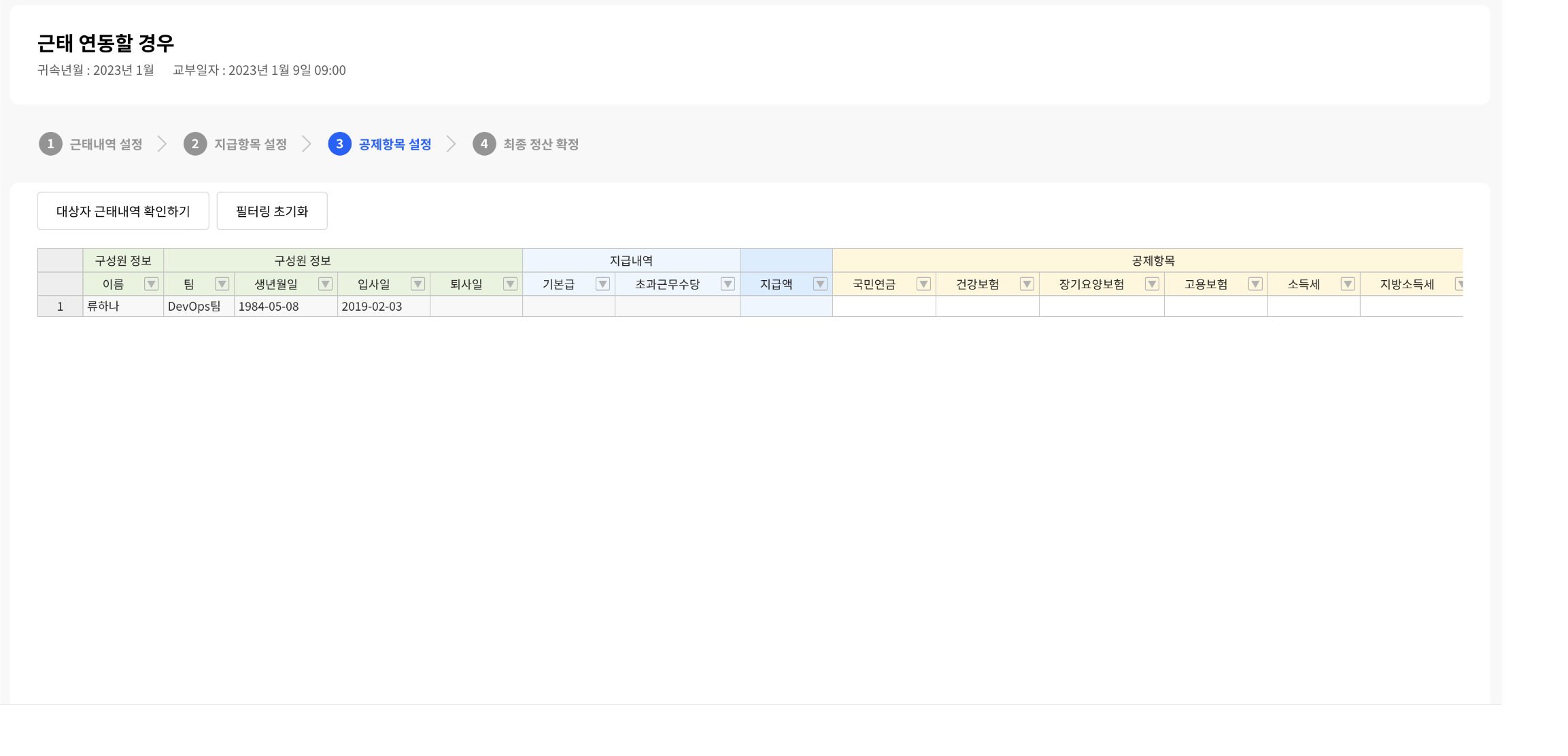Select the hire date cell 2019-02-03
The height and width of the screenshot is (756, 1568).
coord(384,307)
